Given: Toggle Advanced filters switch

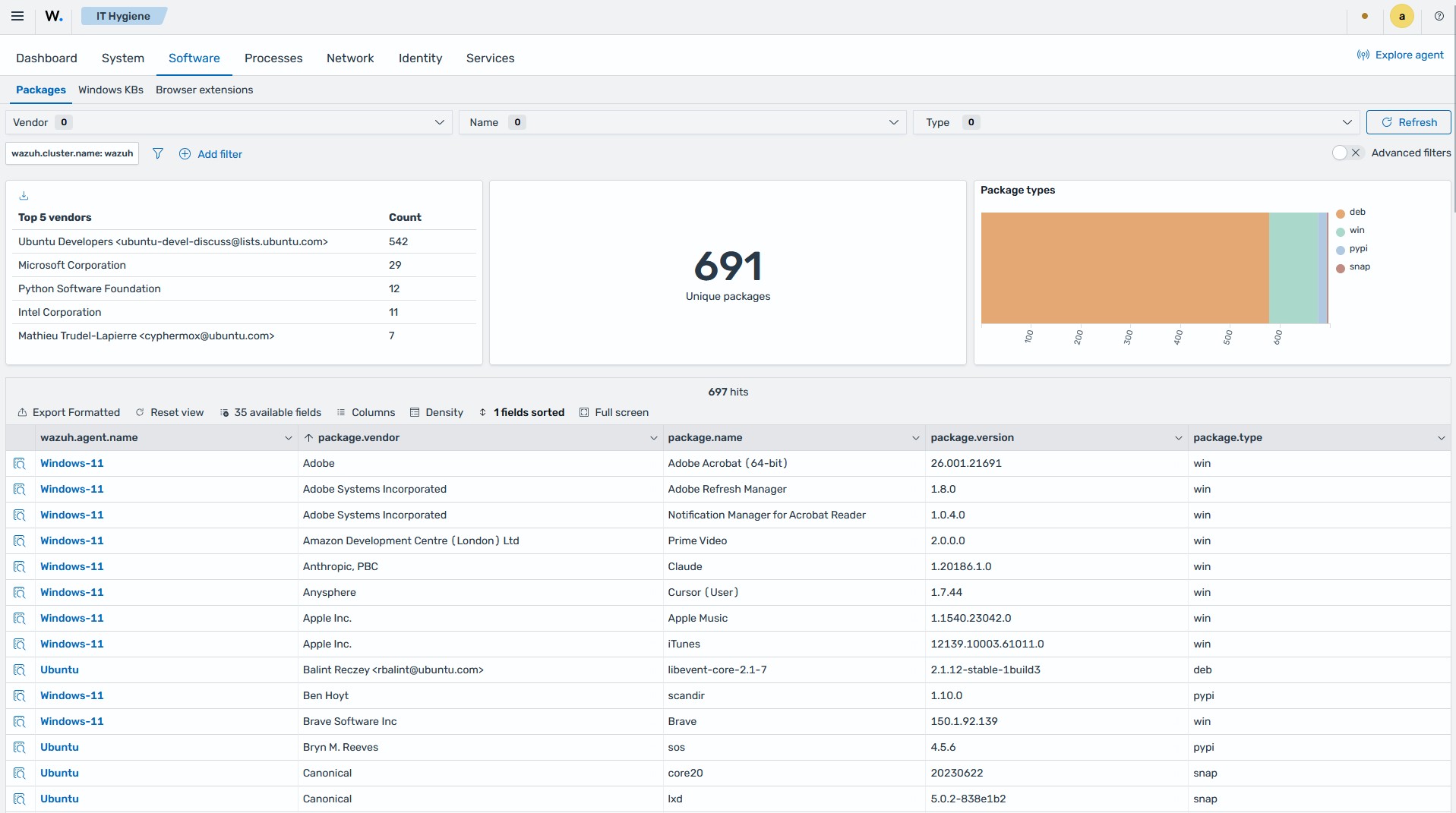Looking at the screenshot, I should pyautogui.click(x=1347, y=153).
